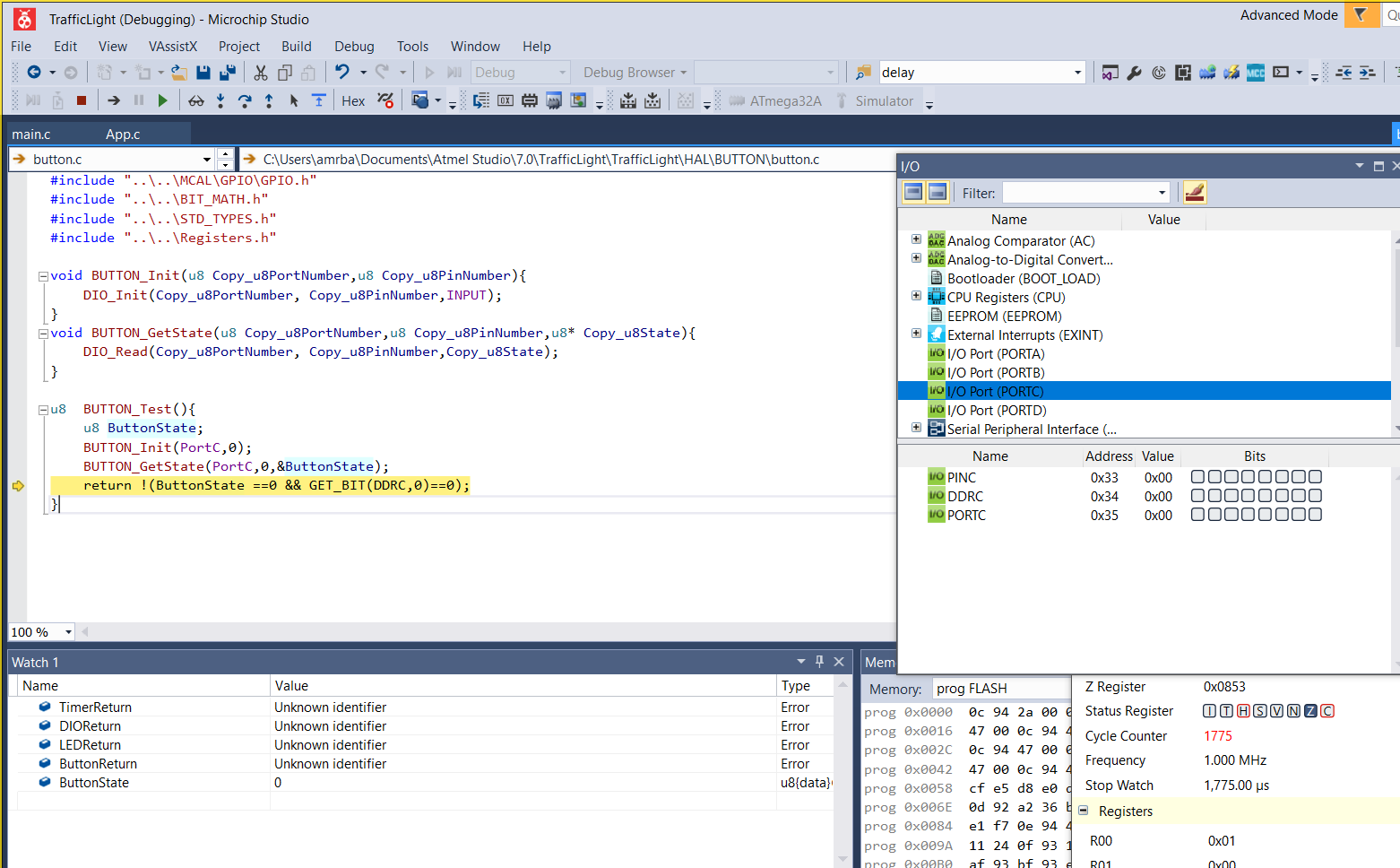Click the Step Into arrow icon

pyautogui.click(x=220, y=100)
